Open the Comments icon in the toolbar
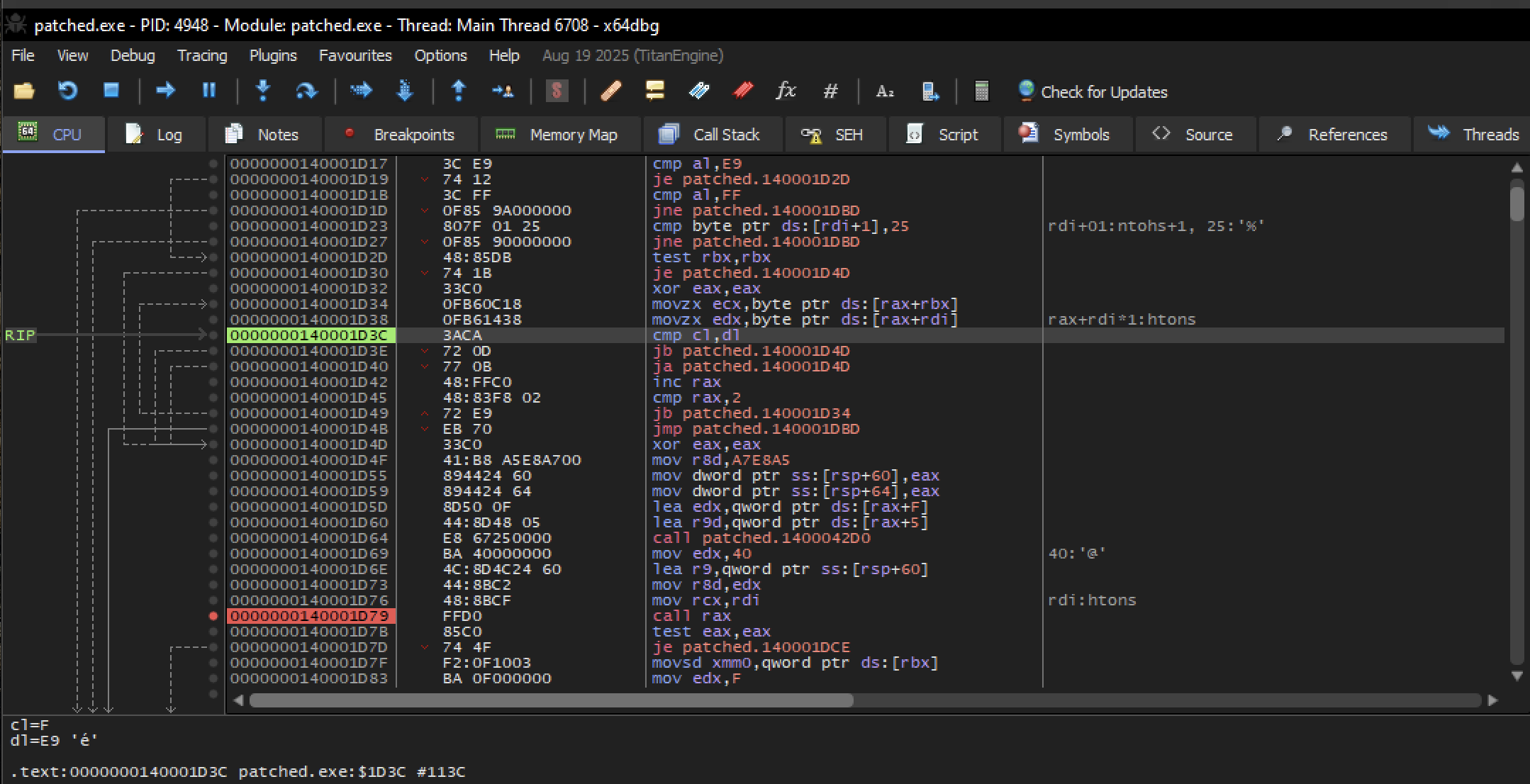The height and width of the screenshot is (784, 1530). 654,91
